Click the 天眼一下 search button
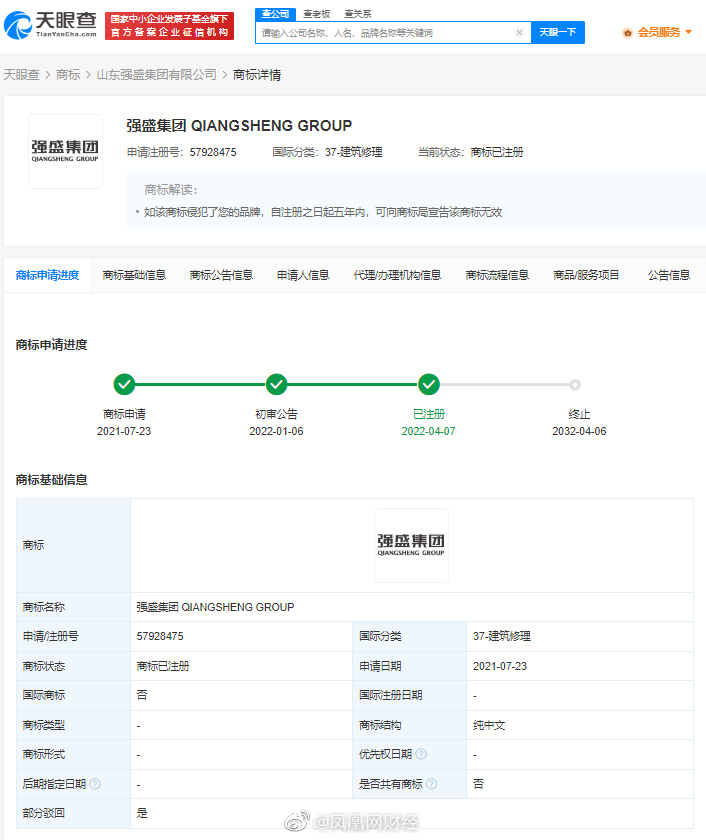Image resolution: width=706 pixels, height=840 pixels. point(558,33)
